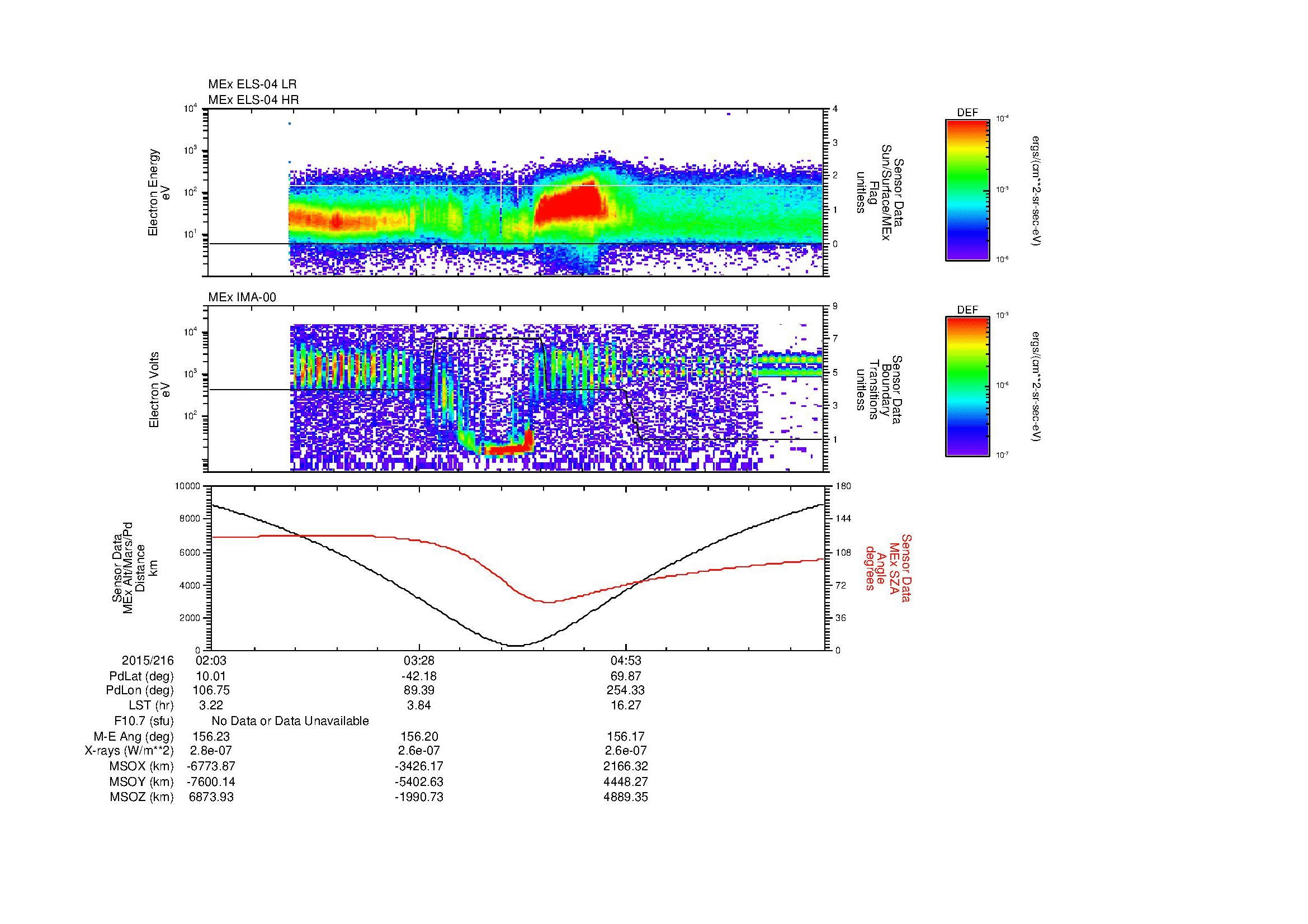Click the '02:03' time axis label
This screenshot has height=924, width=1308.
click(x=211, y=660)
